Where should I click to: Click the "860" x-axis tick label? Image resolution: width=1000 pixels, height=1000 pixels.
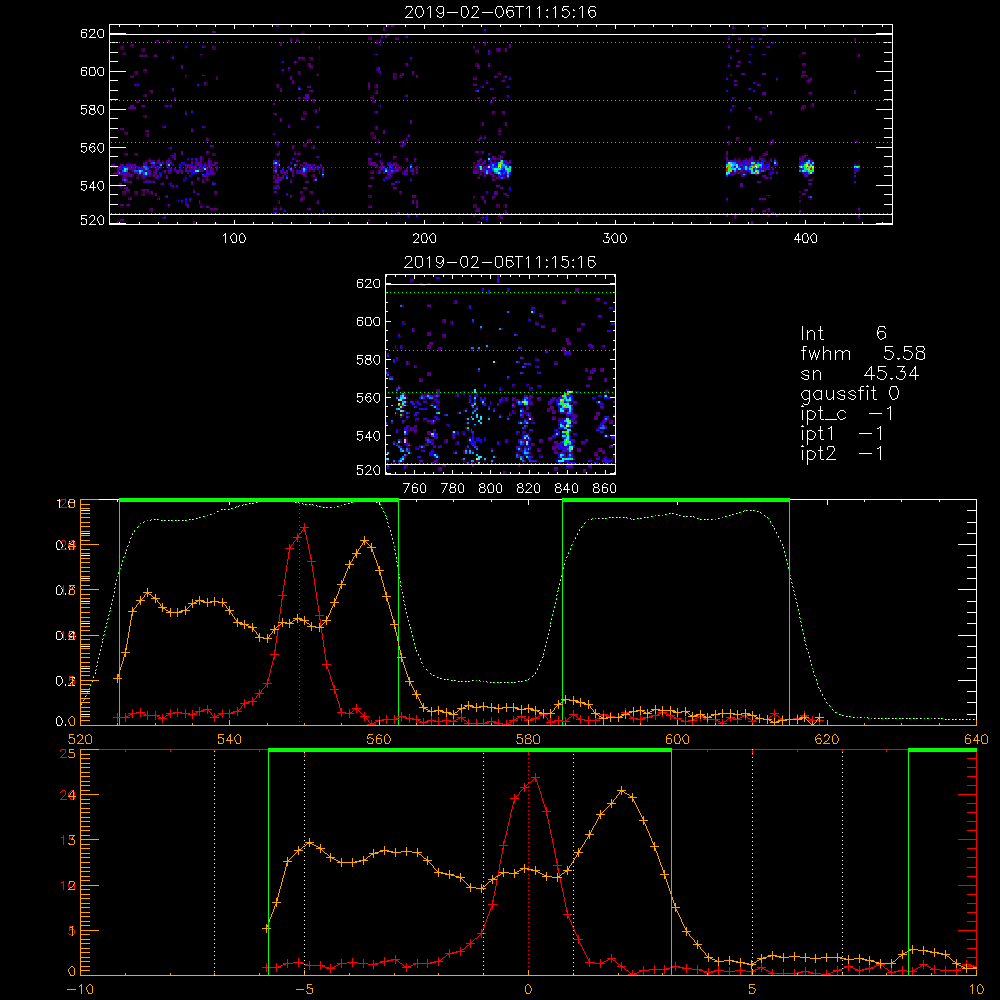(605, 489)
